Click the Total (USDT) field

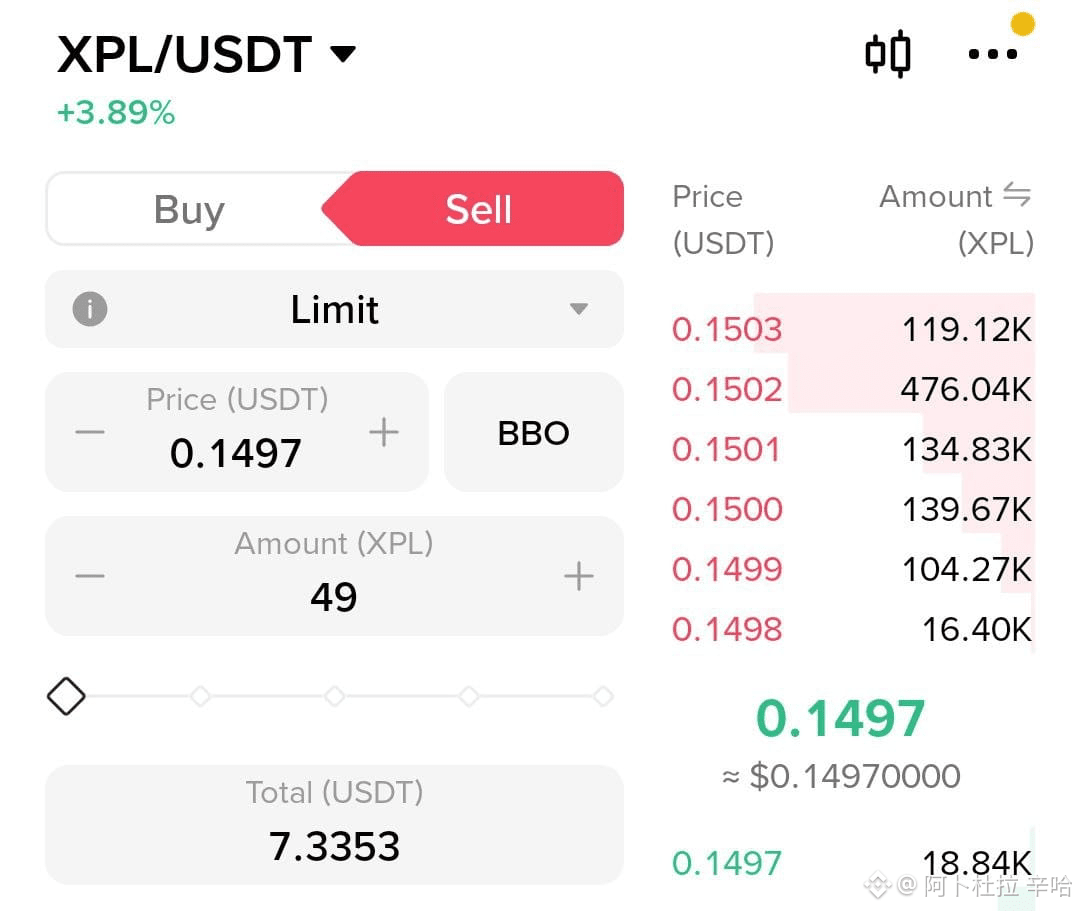tap(335, 825)
